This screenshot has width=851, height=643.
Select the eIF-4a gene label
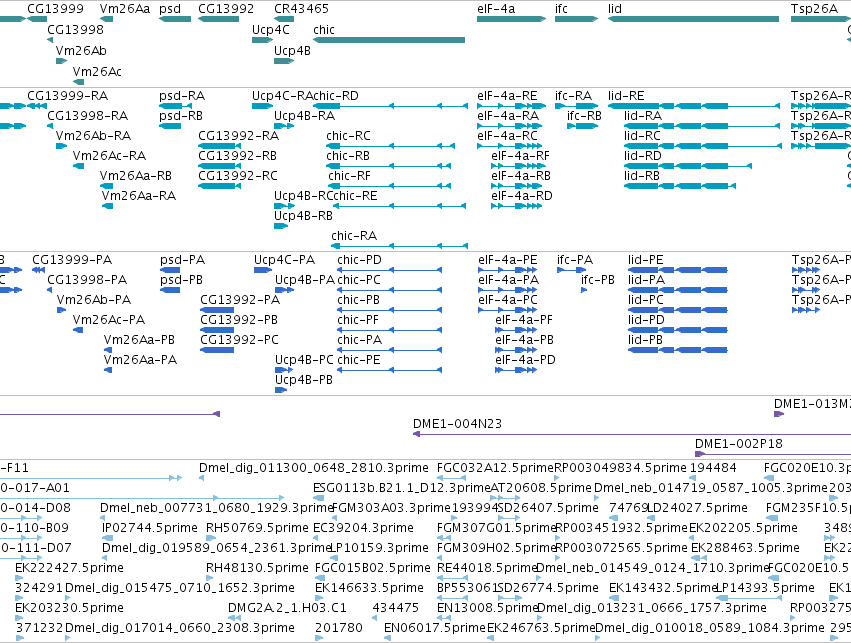click(496, 9)
